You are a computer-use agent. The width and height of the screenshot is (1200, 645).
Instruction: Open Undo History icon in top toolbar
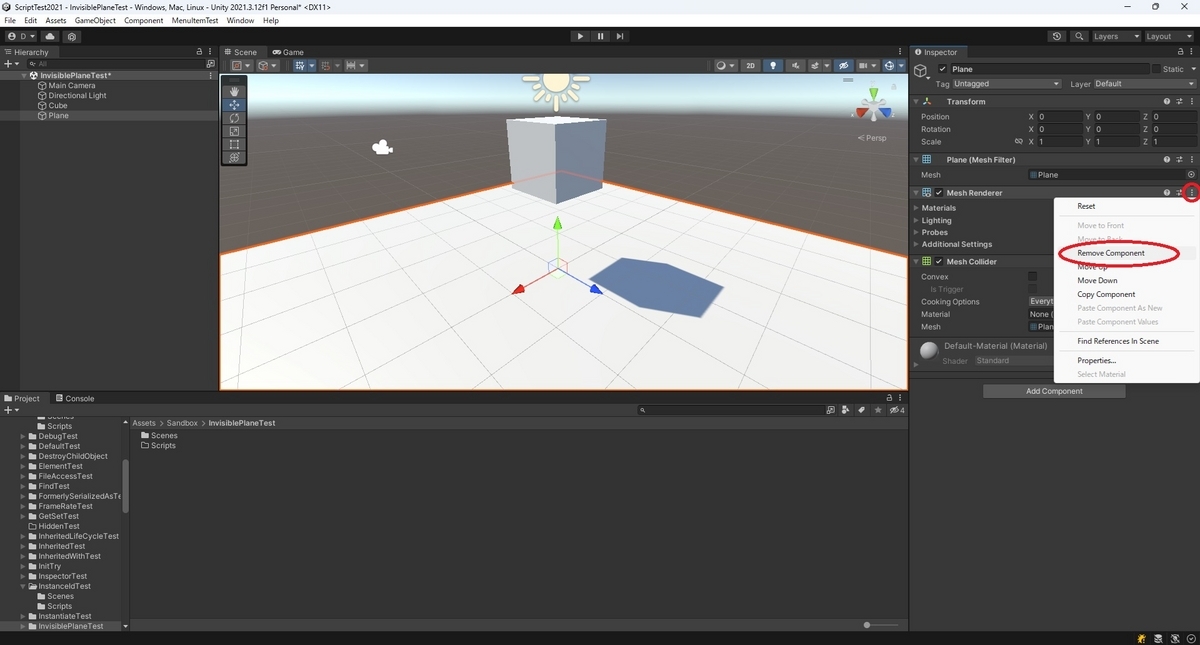(x=1058, y=36)
